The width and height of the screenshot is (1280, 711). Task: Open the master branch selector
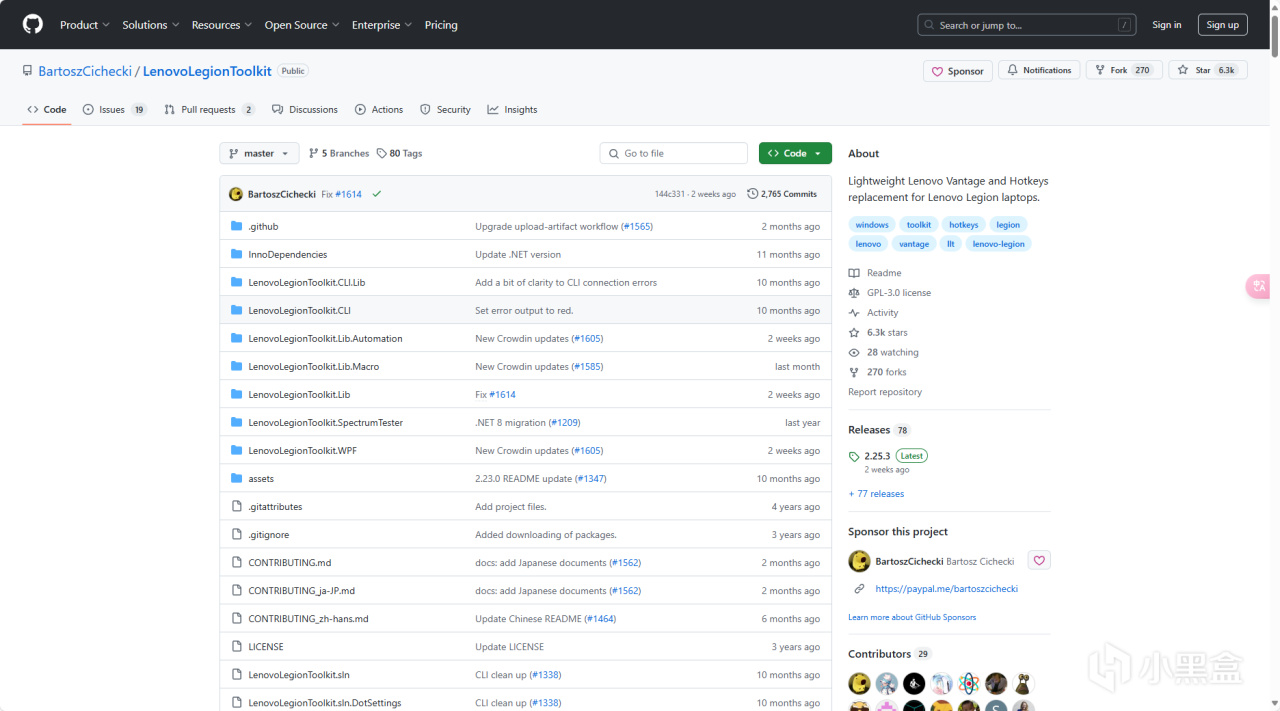click(259, 153)
